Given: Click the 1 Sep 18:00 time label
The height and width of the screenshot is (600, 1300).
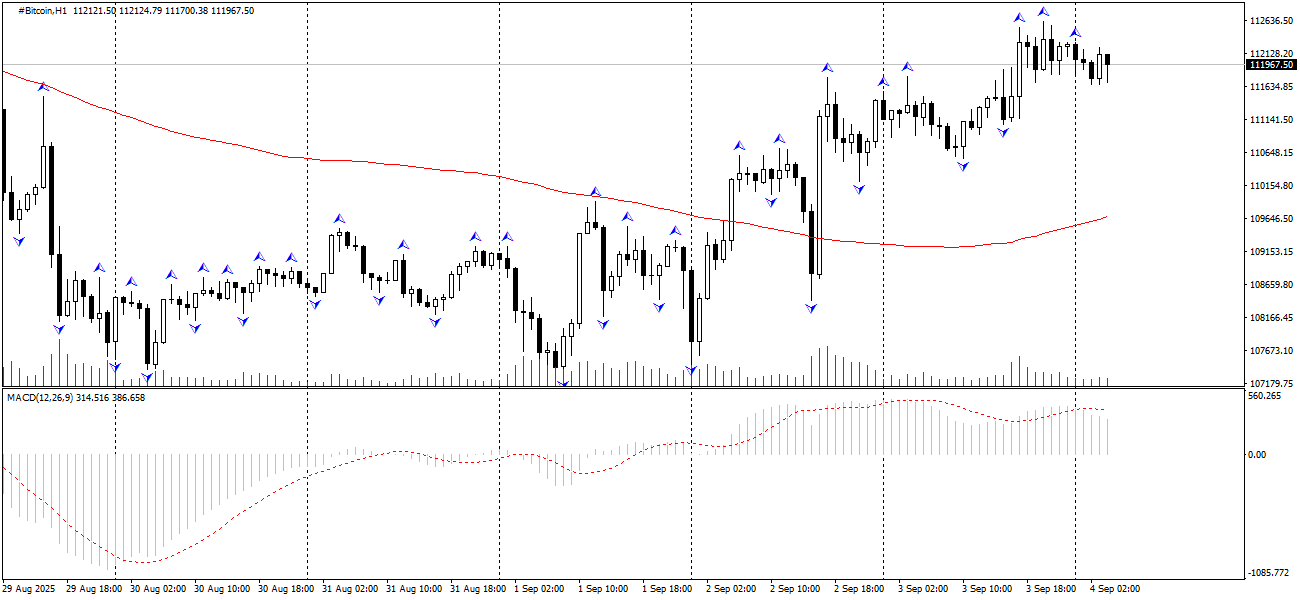Looking at the screenshot, I should (x=668, y=589).
